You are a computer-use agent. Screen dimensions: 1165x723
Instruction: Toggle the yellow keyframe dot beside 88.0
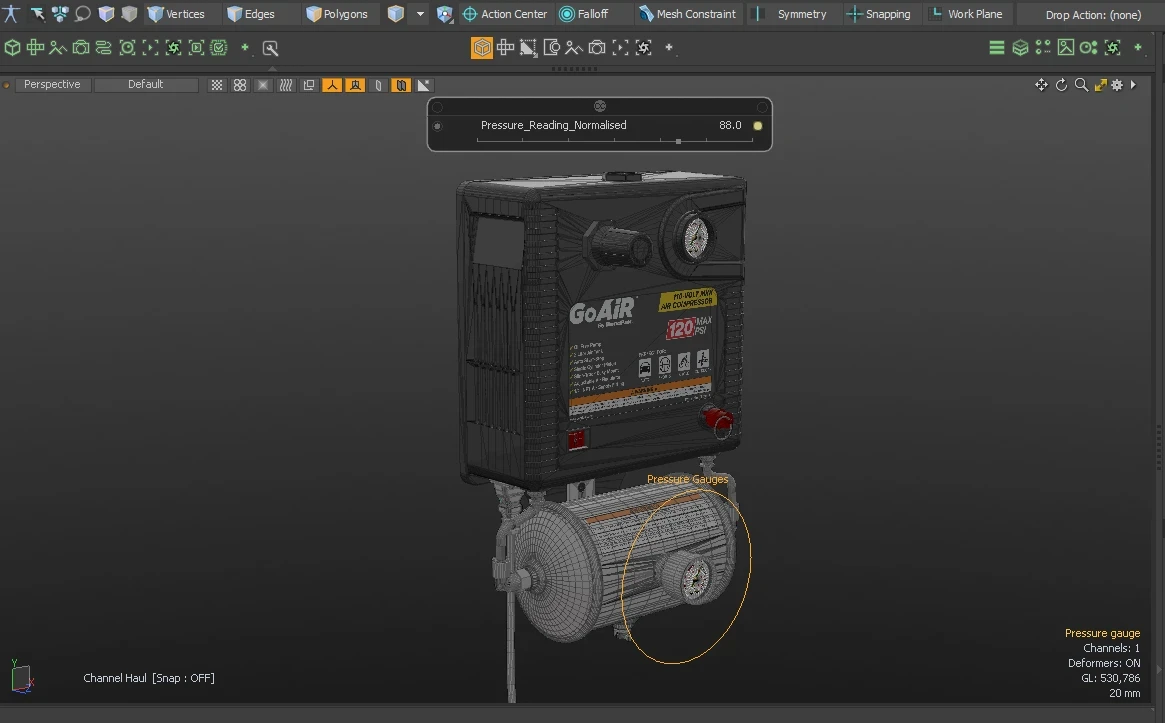pyautogui.click(x=758, y=126)
